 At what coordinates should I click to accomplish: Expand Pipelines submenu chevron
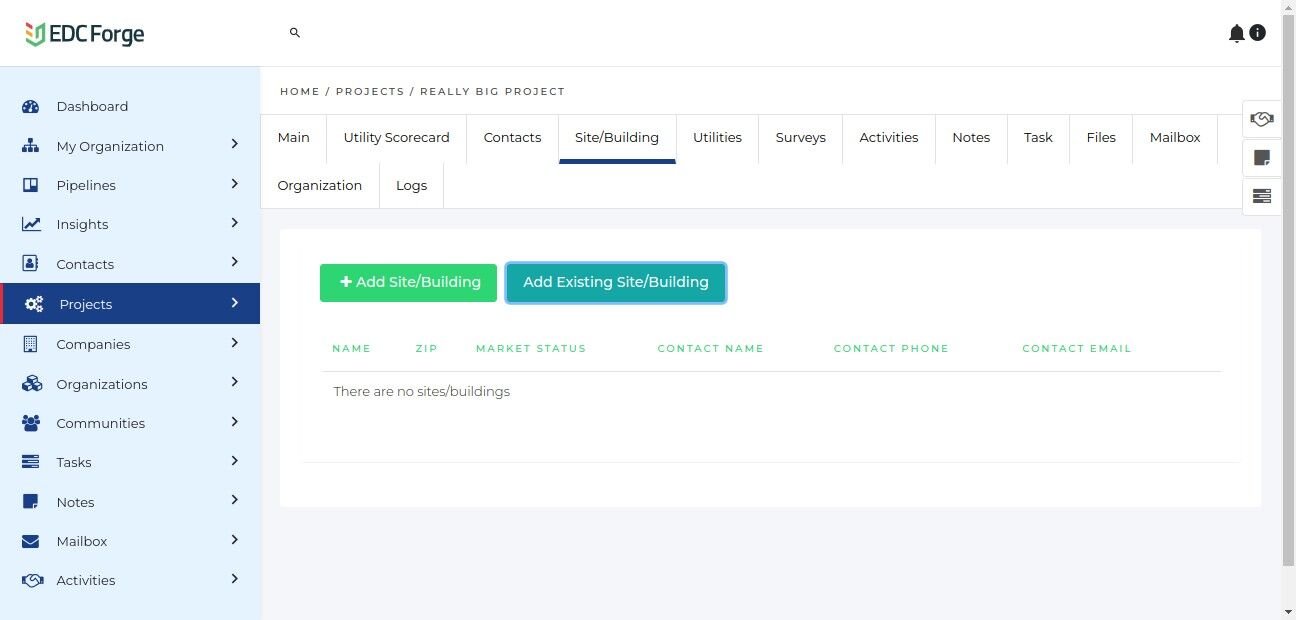[235, 183]
